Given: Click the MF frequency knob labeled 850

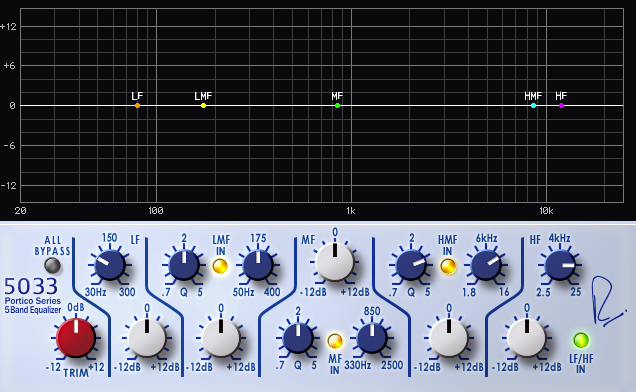Looking at the screenshot, I should (x=372, y=338).
